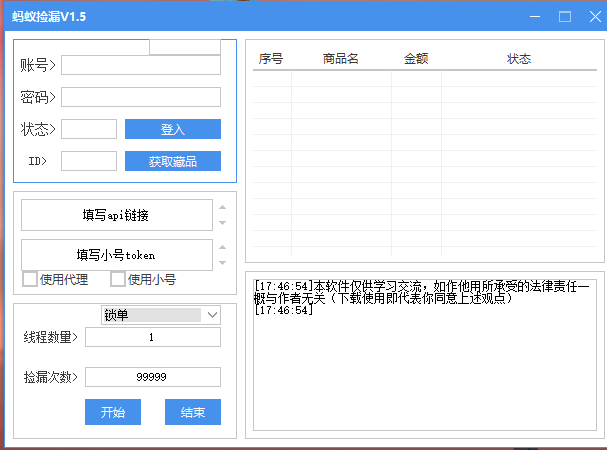The image size is (607, 450).
Task: Click the 捡漏次数 field showing 99999
Action: [x=153, y=377]
